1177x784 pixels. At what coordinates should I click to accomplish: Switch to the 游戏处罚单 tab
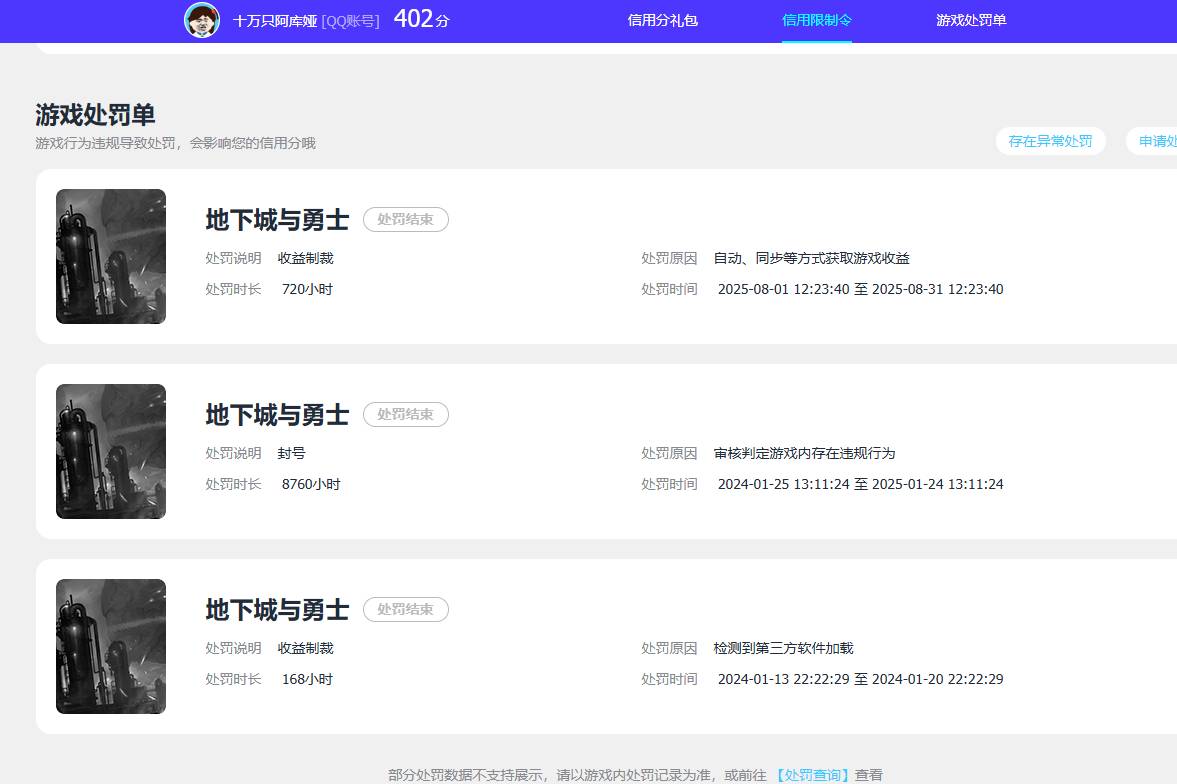pos(971,20)
